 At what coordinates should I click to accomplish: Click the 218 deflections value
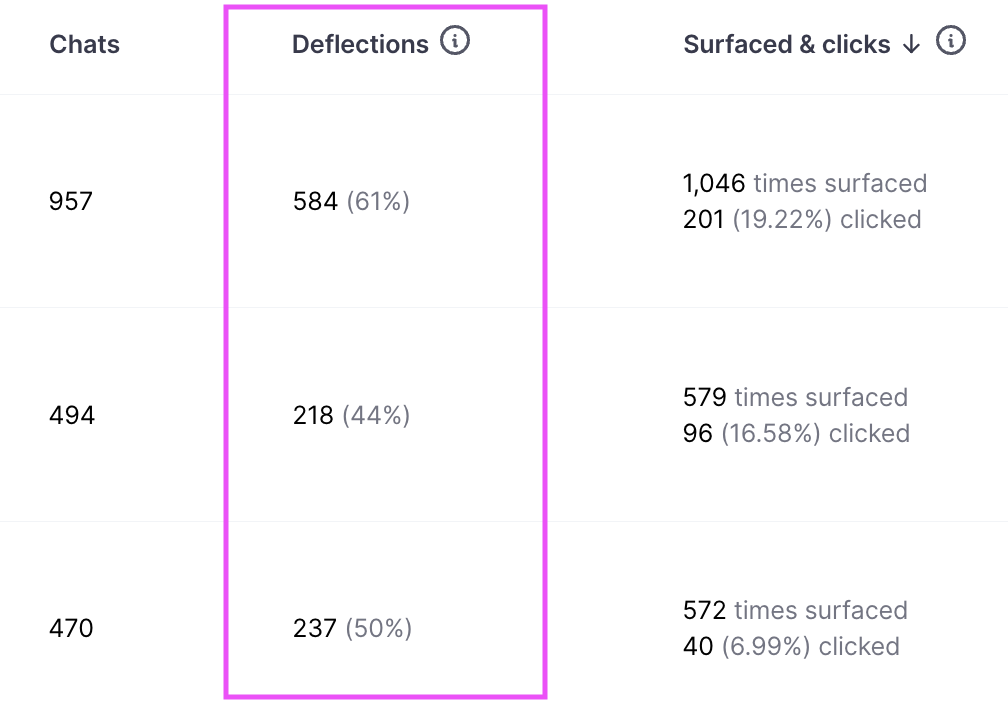point(313,415)
